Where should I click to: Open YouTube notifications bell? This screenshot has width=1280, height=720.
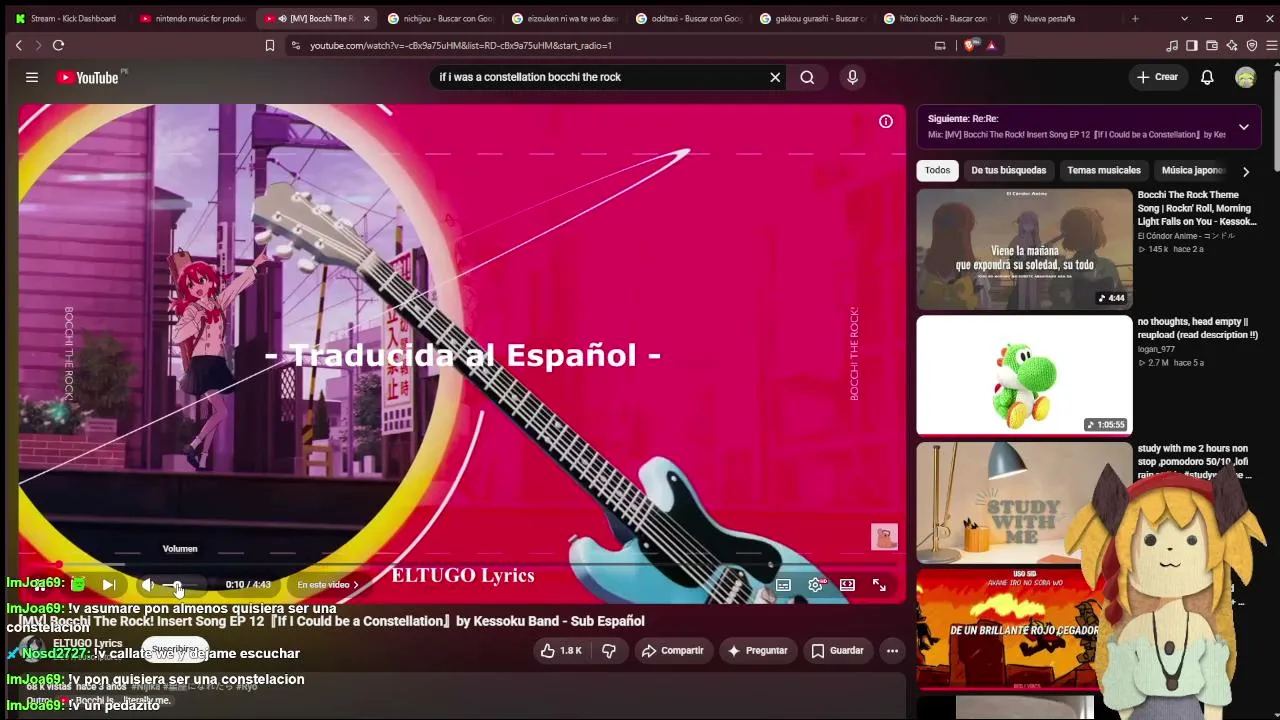pyautogui.click(x=1207, y=77)
